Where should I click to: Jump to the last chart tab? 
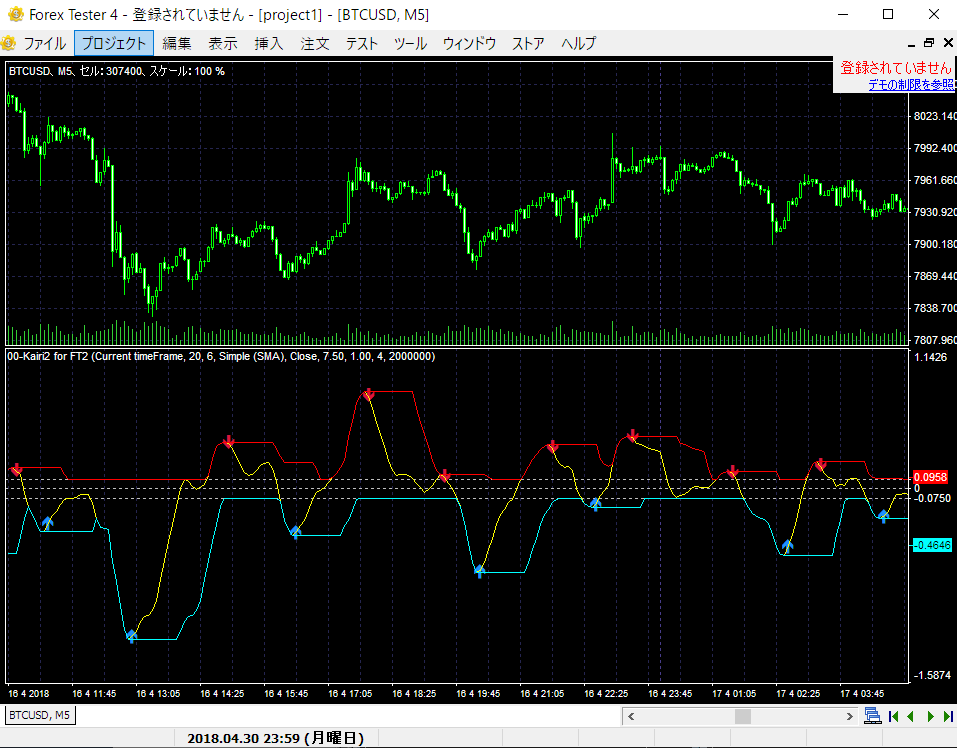(948, 716)
